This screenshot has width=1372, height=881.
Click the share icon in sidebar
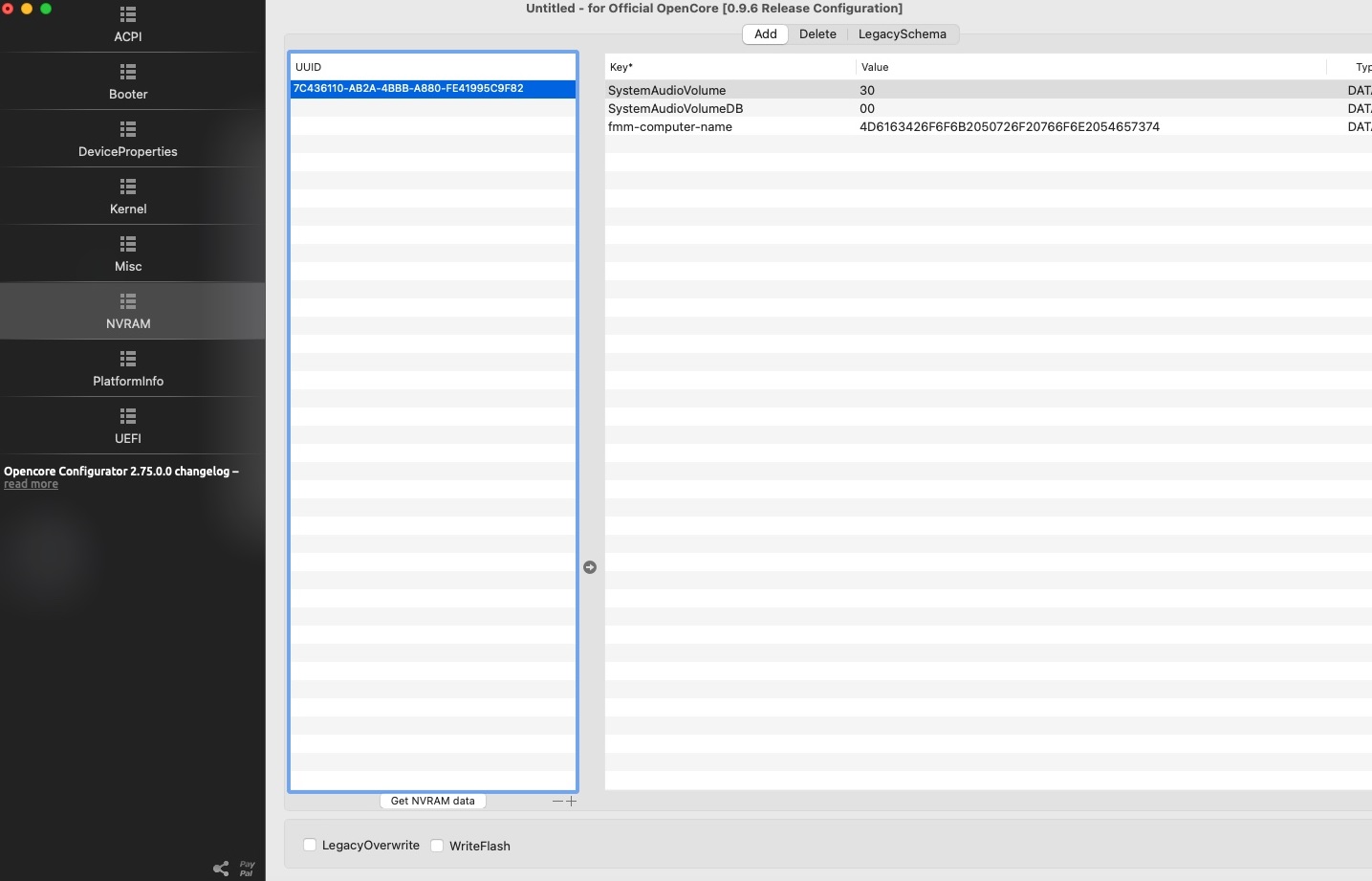(221, 869)
